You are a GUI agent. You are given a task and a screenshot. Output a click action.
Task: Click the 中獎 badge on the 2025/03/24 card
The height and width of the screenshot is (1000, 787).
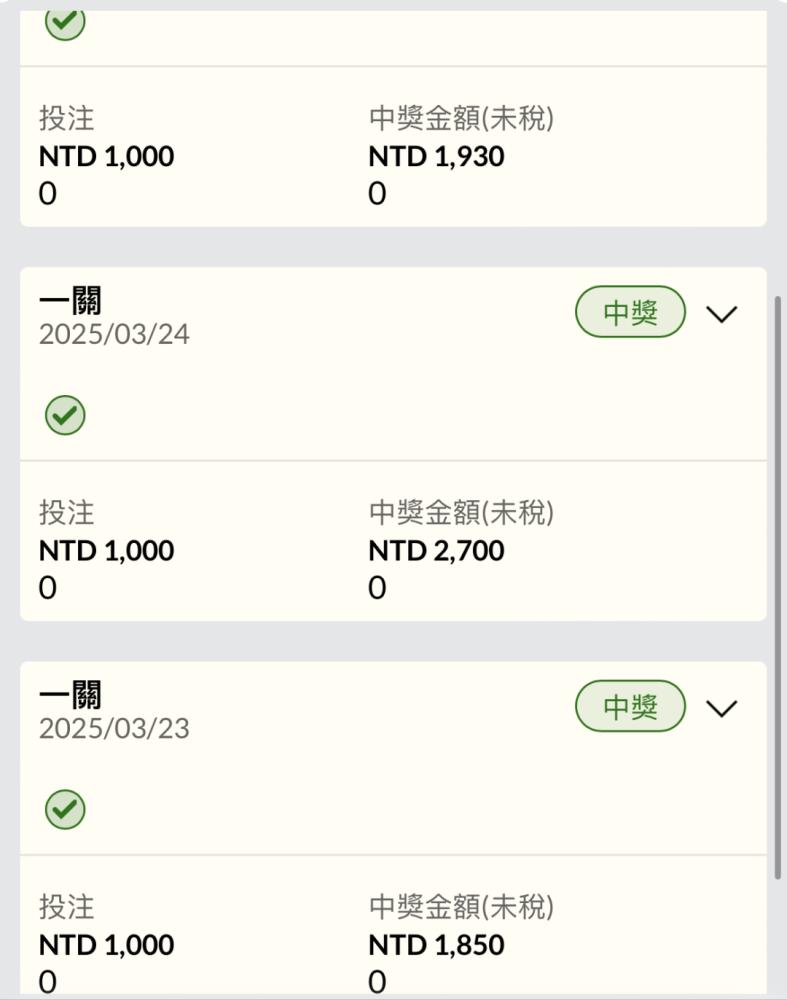[x=630, y=312]
